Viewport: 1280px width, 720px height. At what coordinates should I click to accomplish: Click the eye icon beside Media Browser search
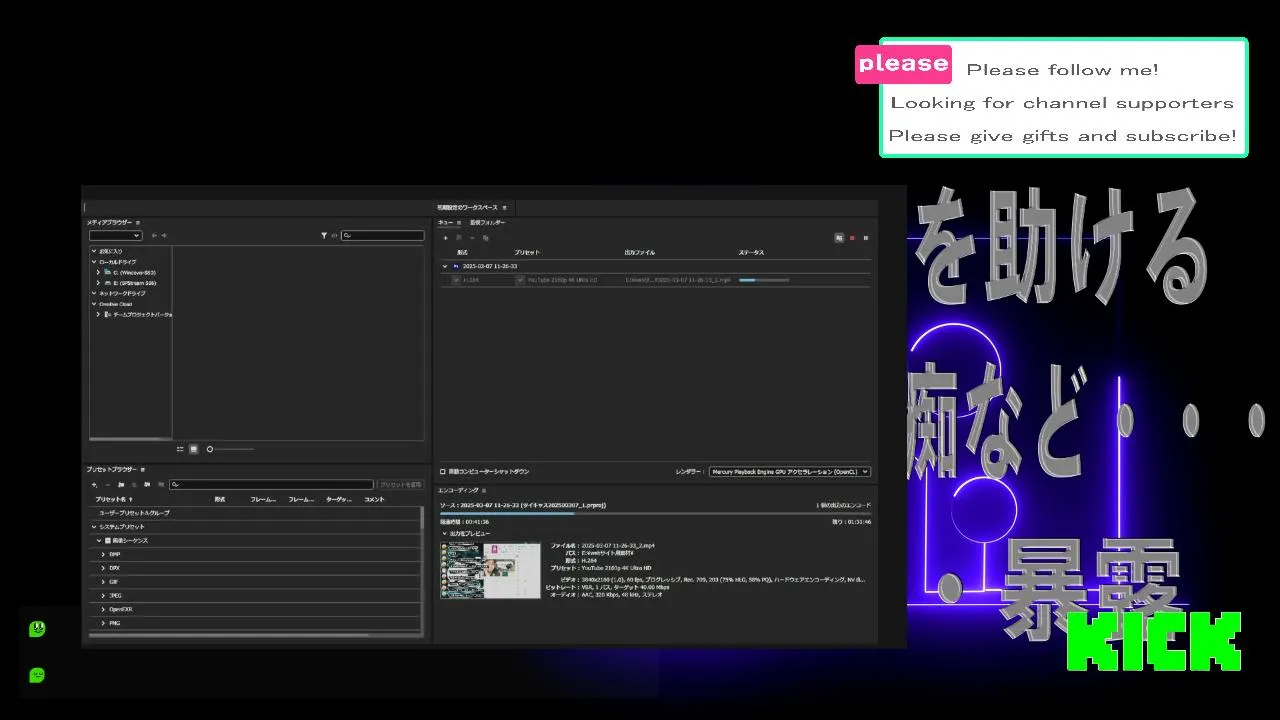pyautogui.click(x=334, y=236)
